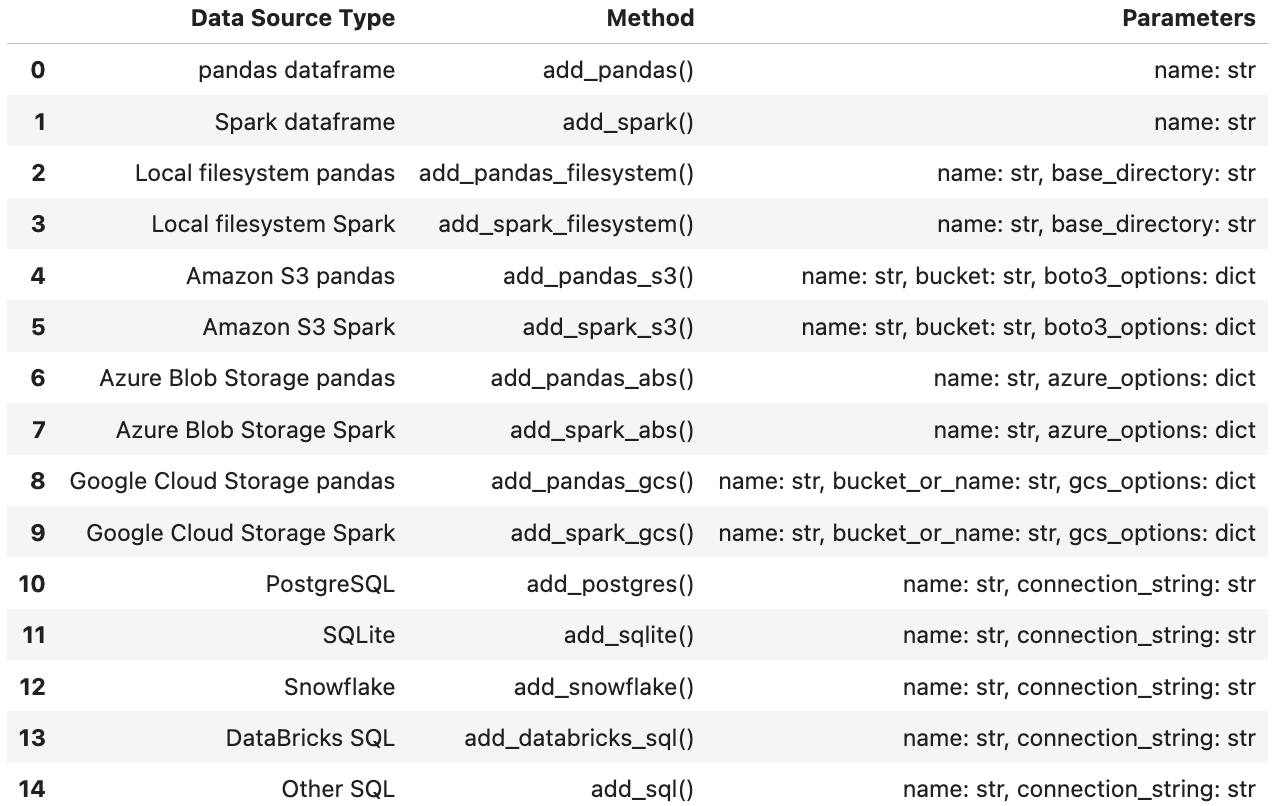Select the Local filesystem Spark cell
This screenshot has height=806, width=1276.
click(273, 224)
